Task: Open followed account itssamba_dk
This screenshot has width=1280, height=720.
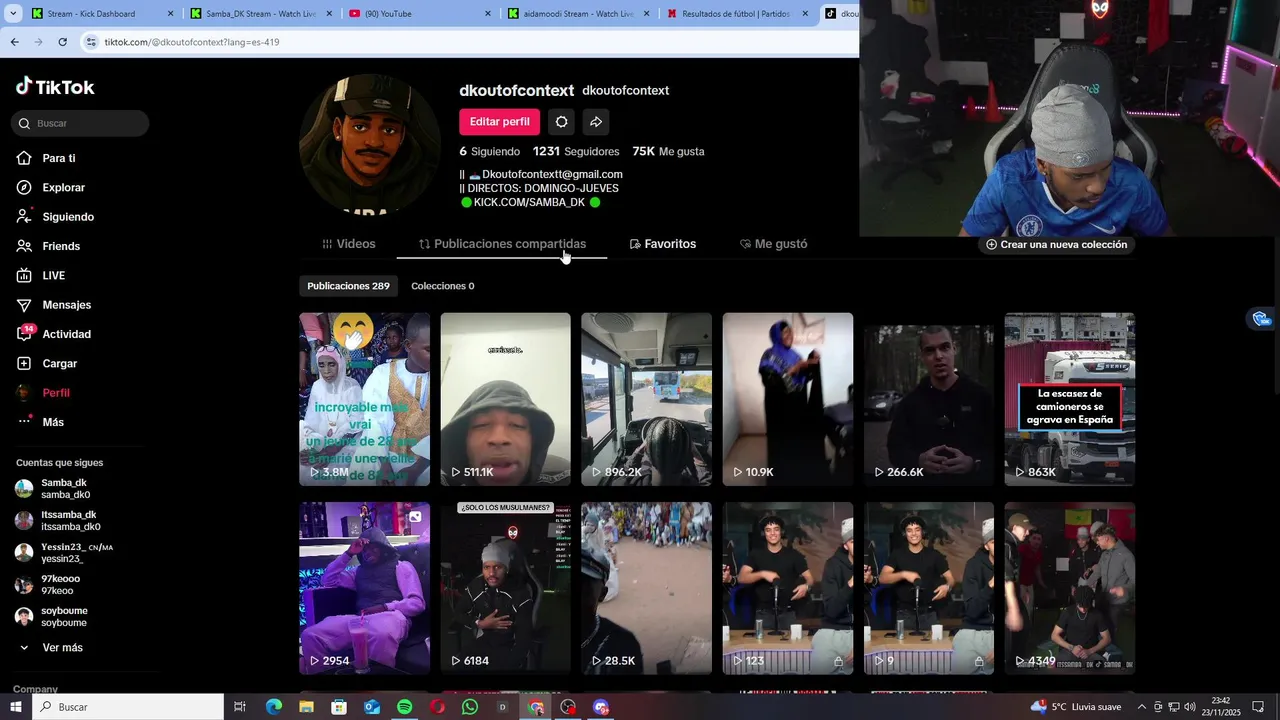Action: click(58, 521)
